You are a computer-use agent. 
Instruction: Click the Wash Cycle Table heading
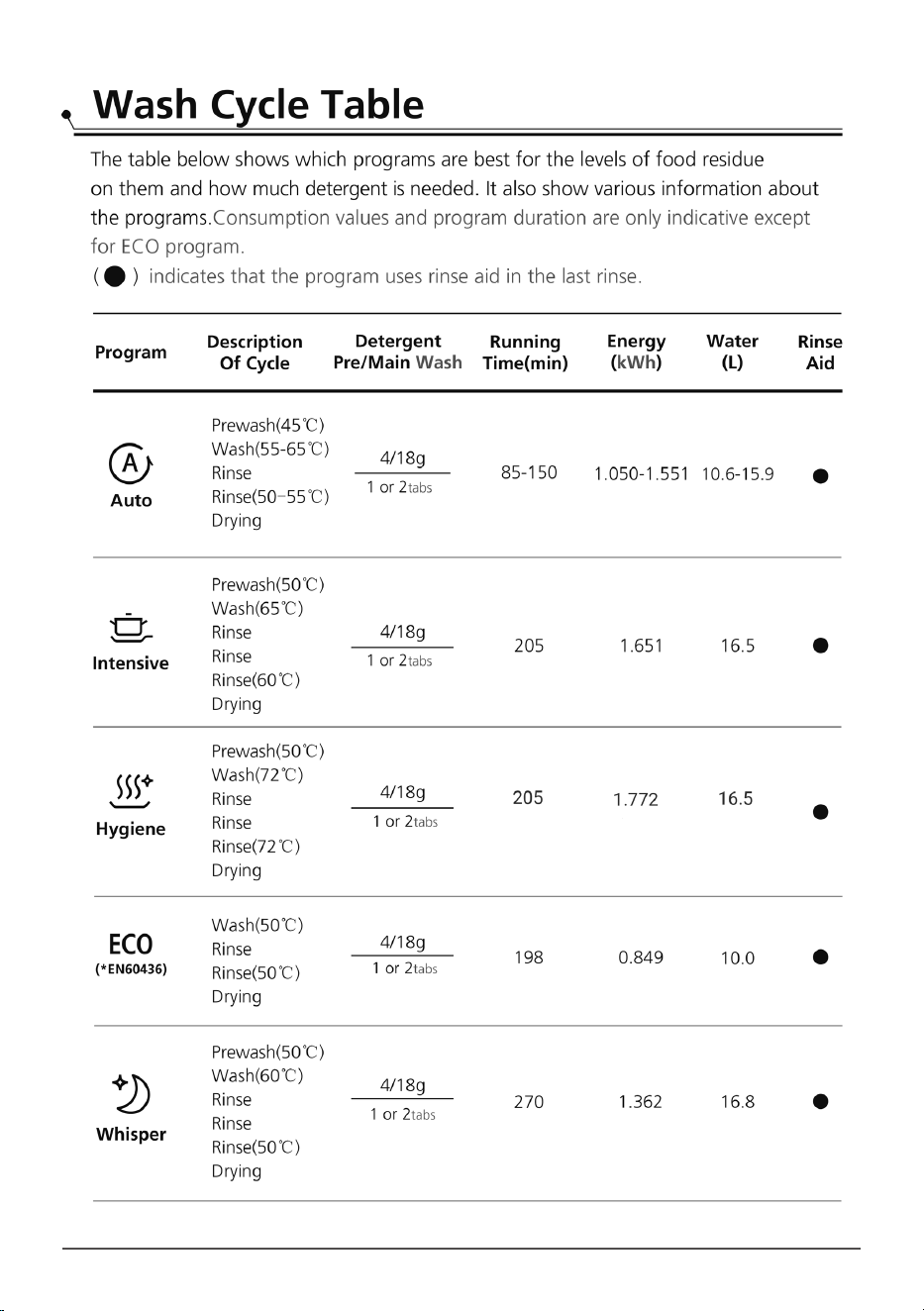point(258,105)
